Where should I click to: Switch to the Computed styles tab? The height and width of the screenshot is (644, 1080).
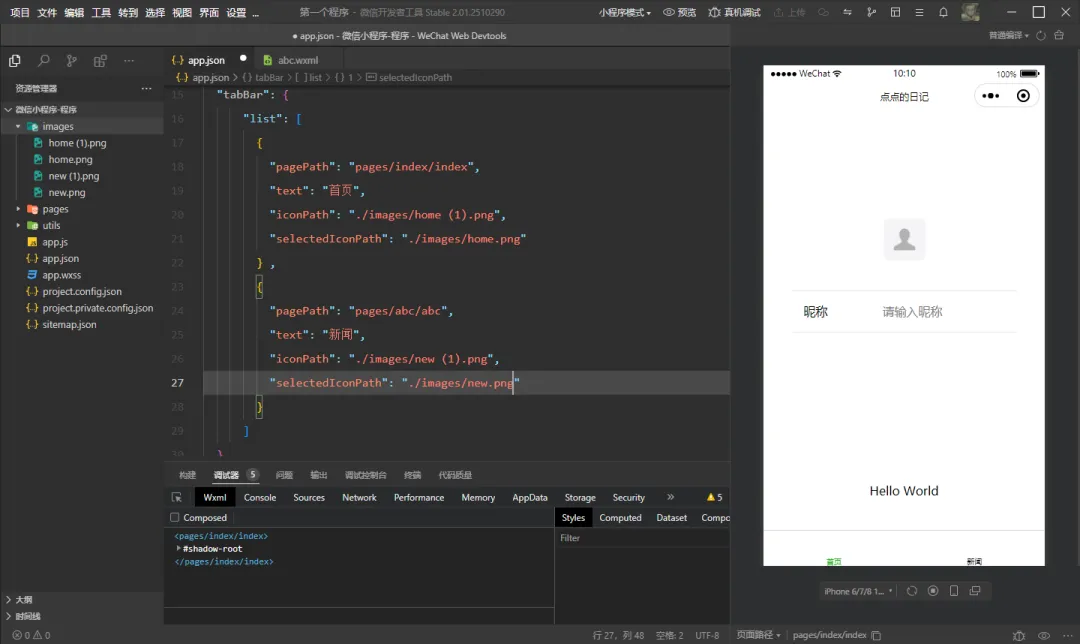[620, 517]
